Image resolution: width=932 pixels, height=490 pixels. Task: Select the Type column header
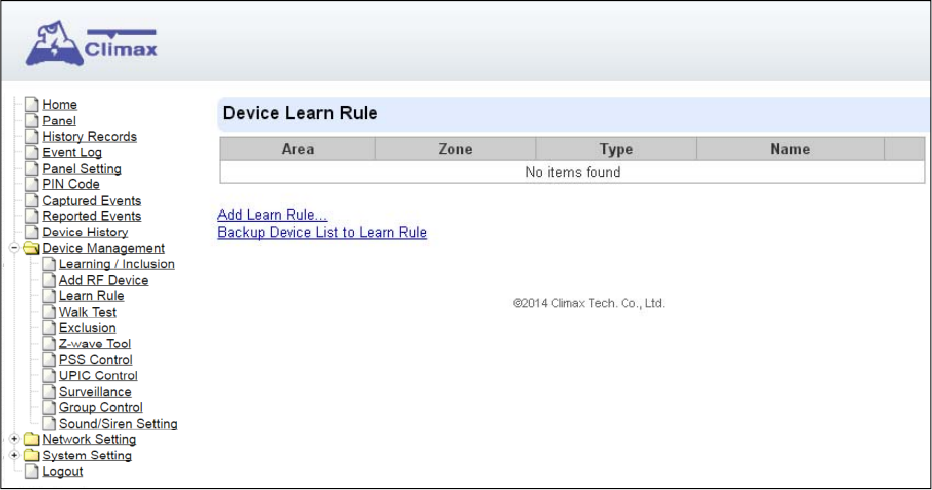coord(616,149)
